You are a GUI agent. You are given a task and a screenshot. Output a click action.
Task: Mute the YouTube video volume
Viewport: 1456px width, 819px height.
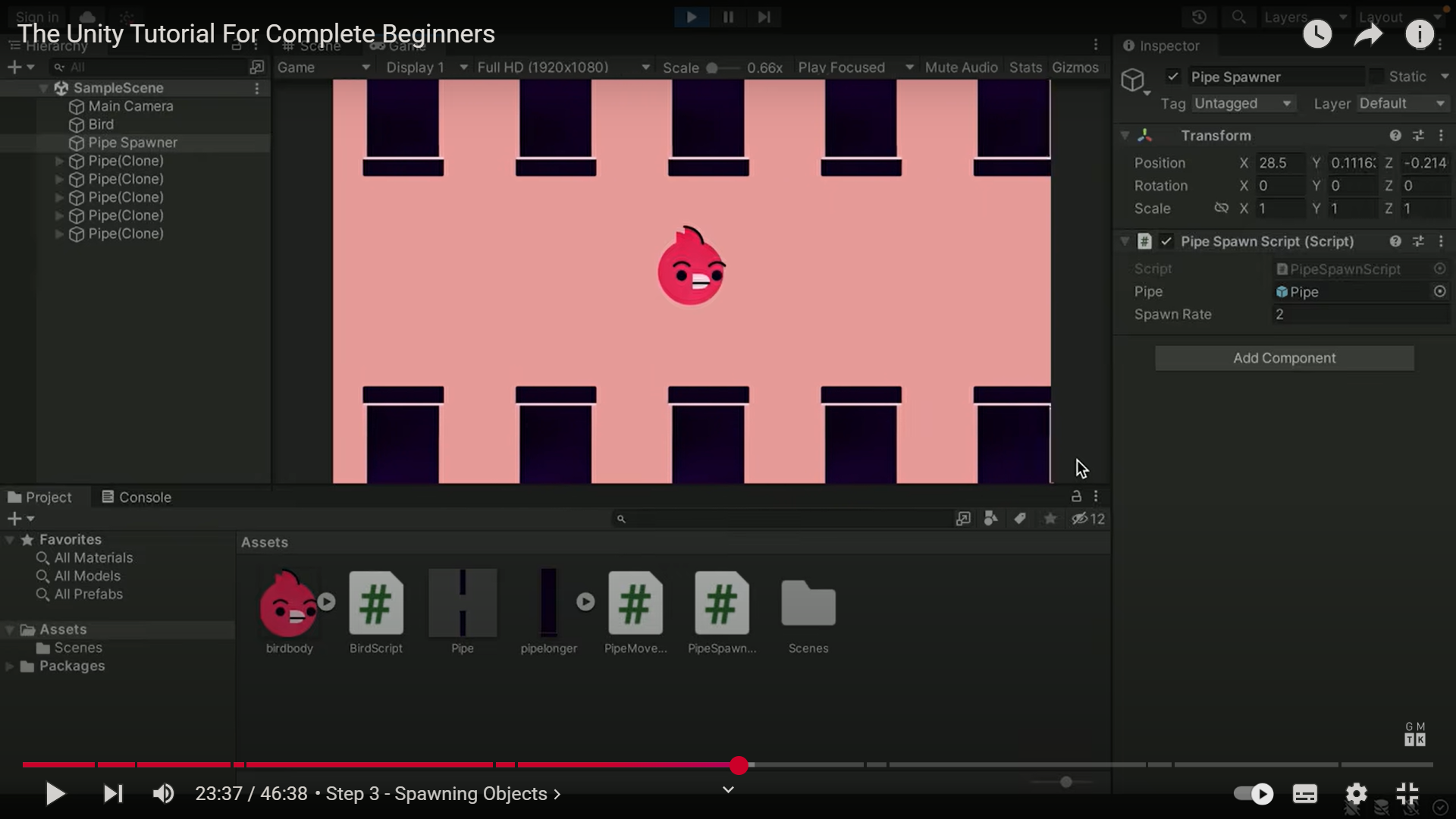(163, 794)
